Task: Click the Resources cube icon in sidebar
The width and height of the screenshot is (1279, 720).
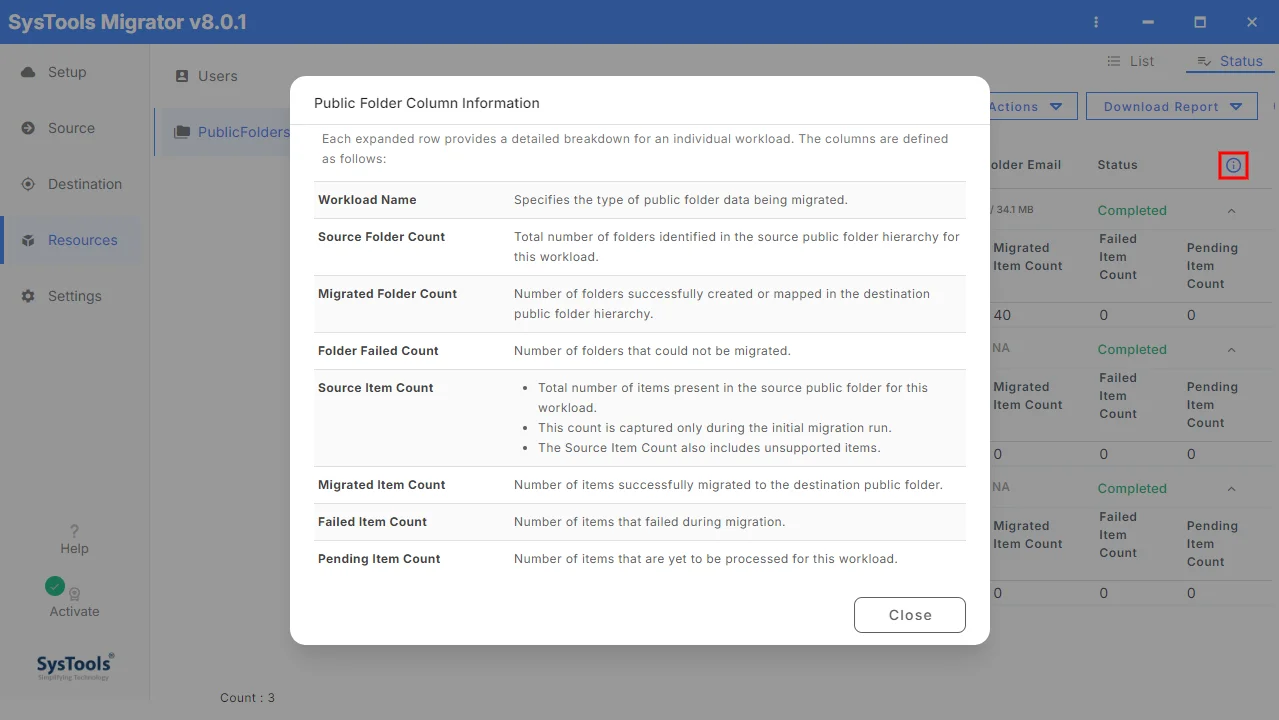Action: point(28,240)
